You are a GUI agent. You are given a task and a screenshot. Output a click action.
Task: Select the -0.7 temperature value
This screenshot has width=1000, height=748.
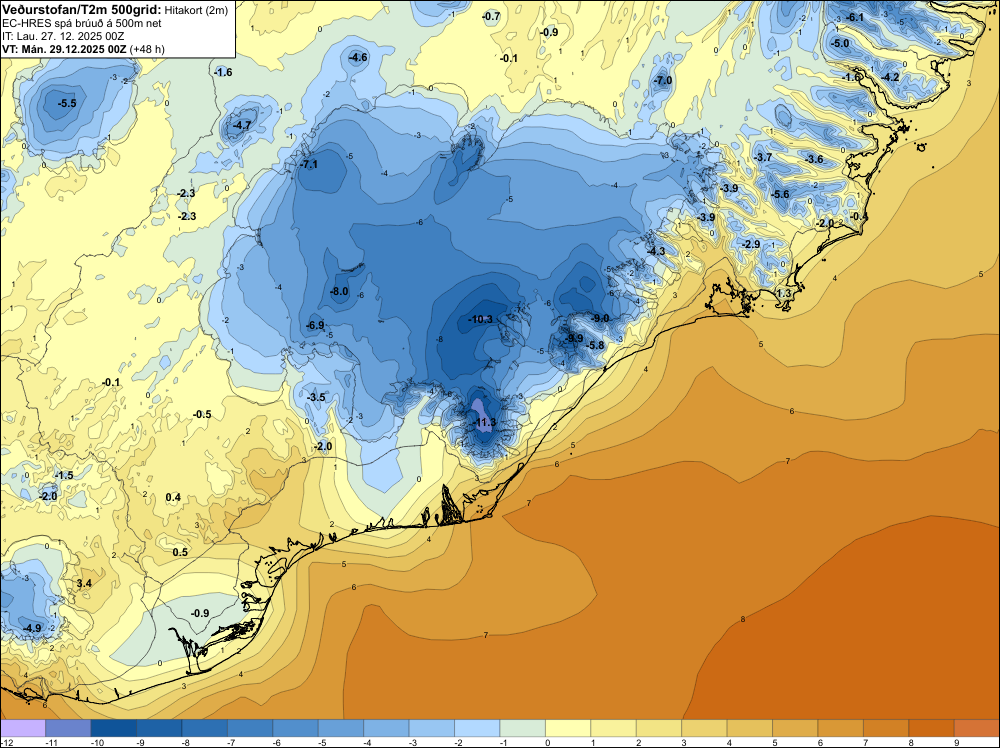tap(491, 17)
